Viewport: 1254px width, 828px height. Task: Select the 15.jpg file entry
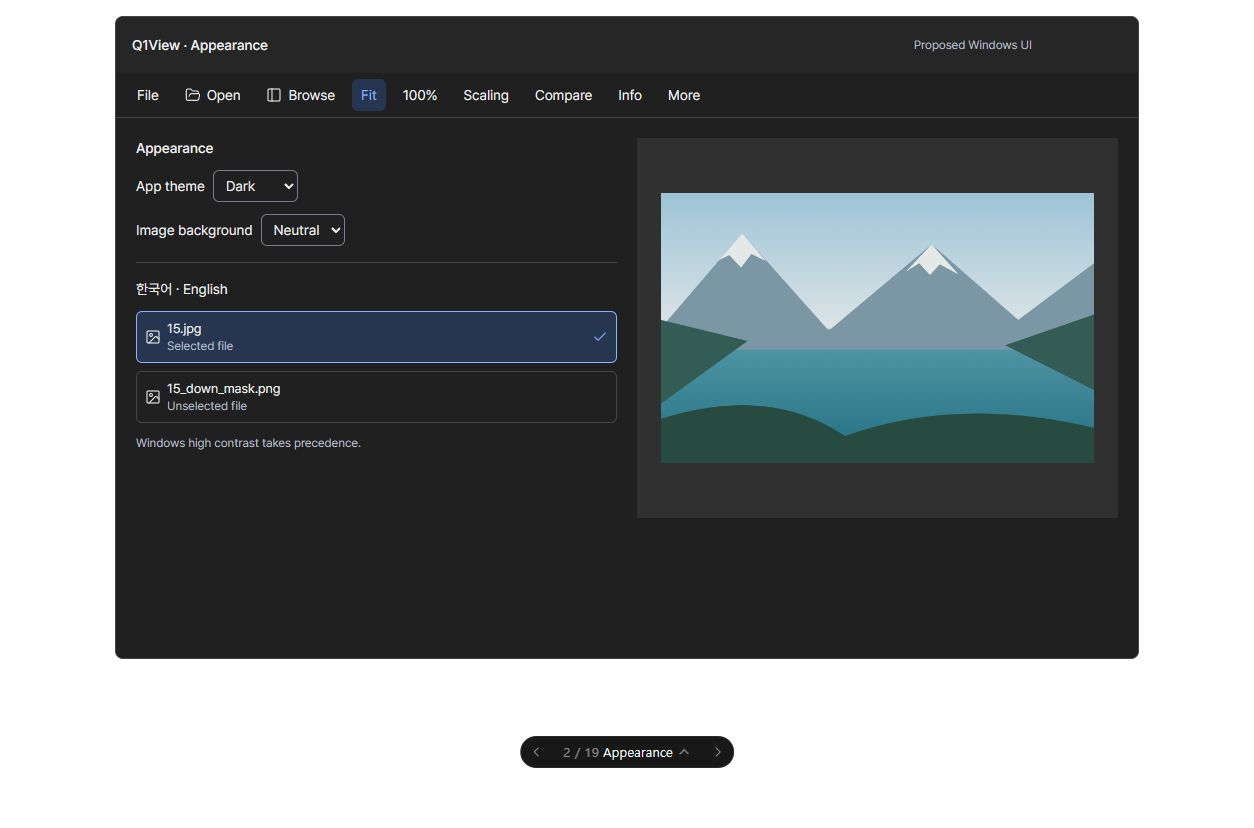click(376, 337)
